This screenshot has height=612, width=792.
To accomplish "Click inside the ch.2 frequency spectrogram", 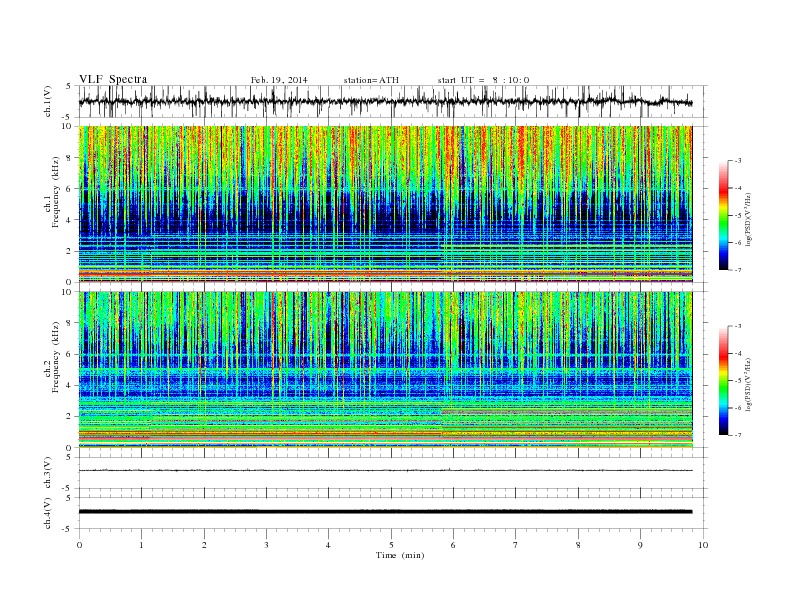I will pyautogui.click(x=385, y=370).
